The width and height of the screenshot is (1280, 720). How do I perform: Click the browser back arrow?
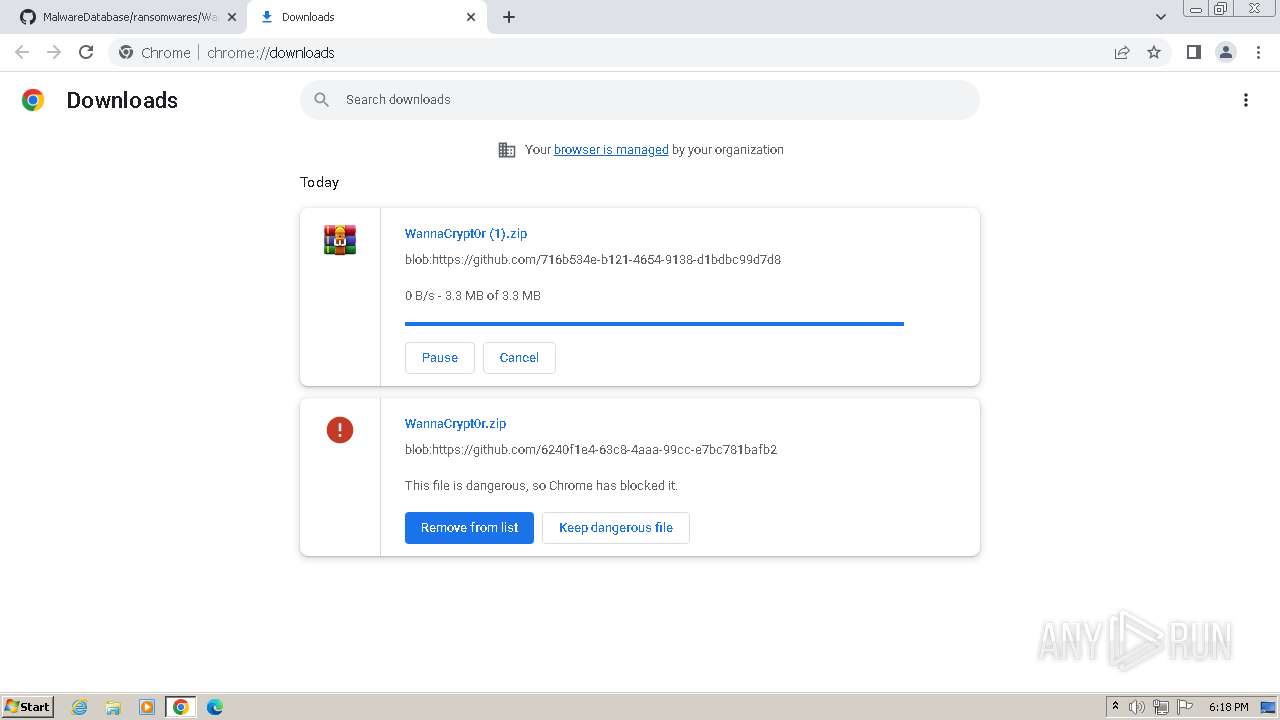(22, 52)
